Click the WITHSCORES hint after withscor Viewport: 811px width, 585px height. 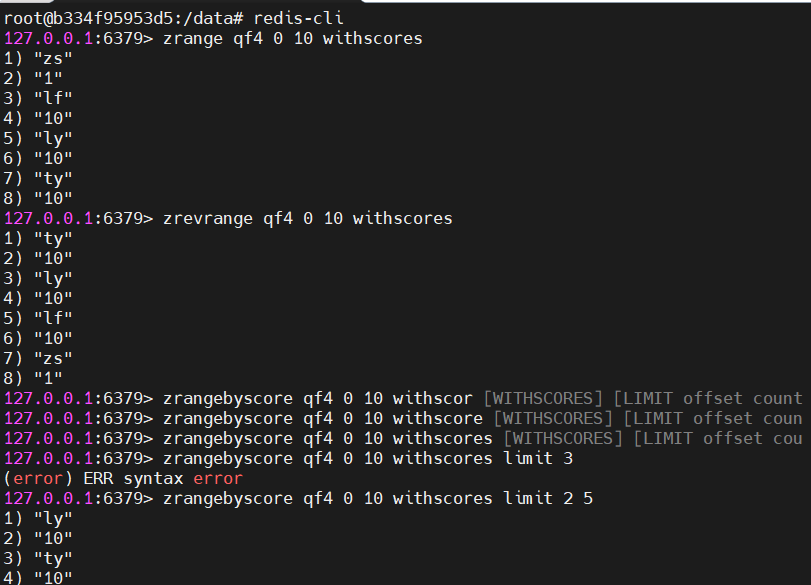tap(543, 398)
